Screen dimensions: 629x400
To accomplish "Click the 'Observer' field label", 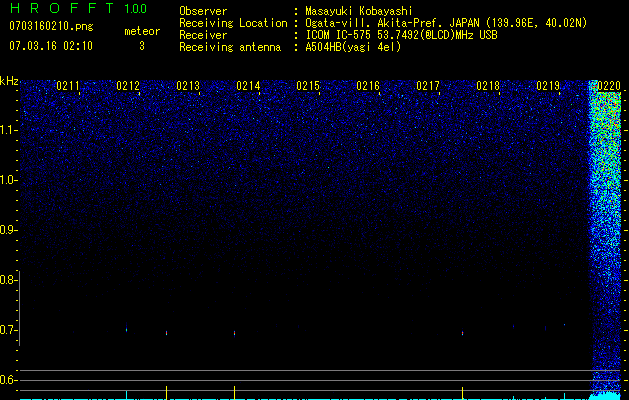I will 203,11.
